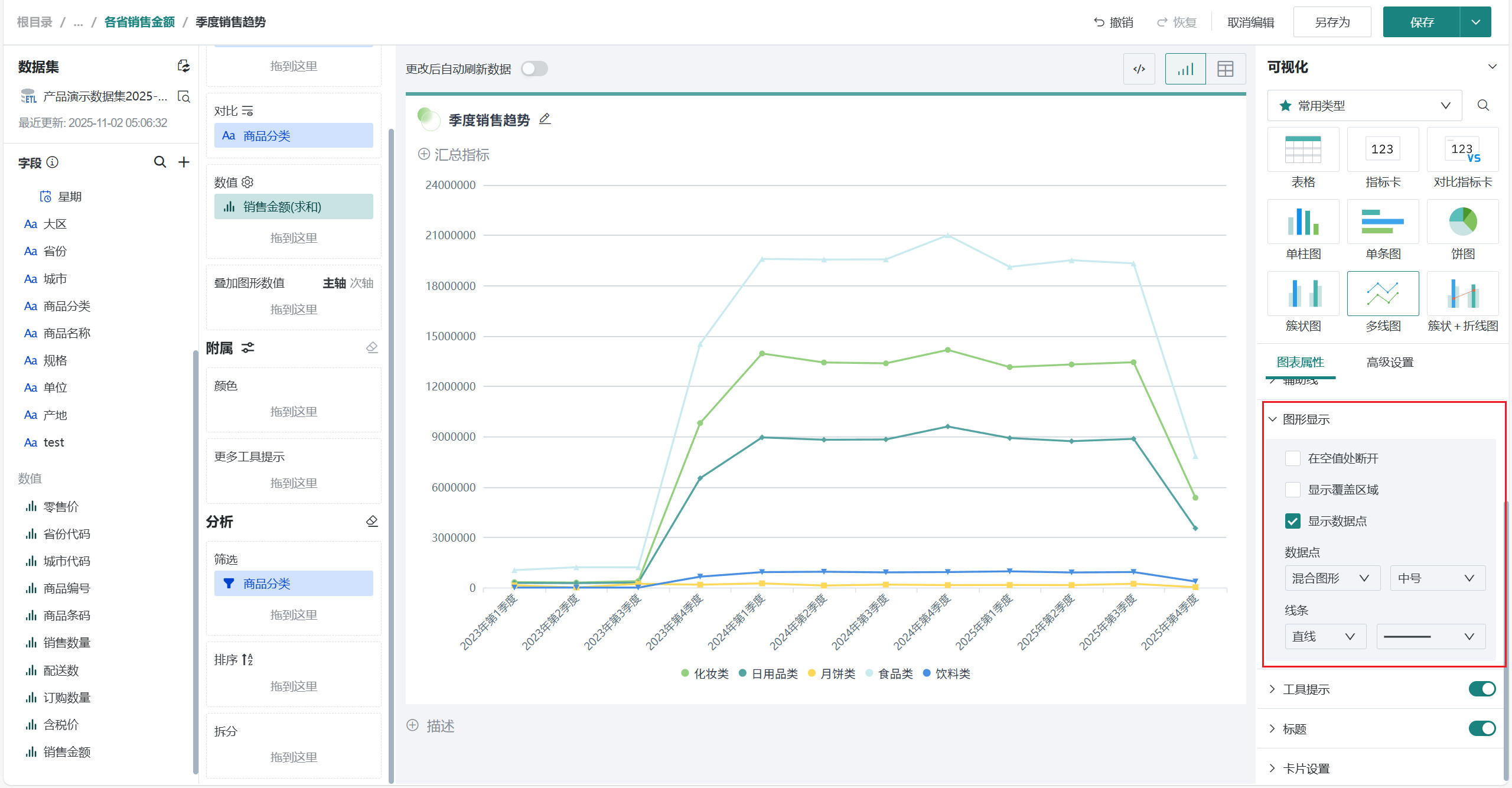Screen dimensions: 1512x788
Task: Expand the card settings section
Action: coord(1306,769)
